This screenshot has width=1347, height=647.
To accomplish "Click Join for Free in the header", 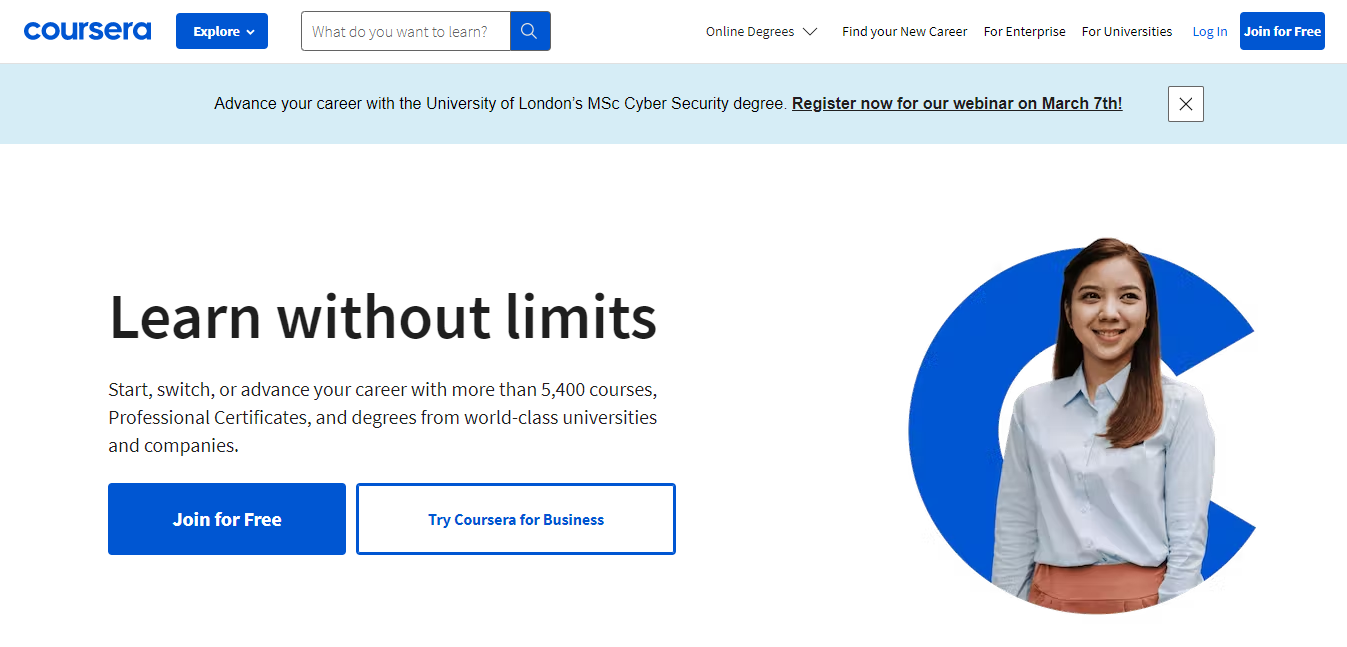I will 1282,31.
